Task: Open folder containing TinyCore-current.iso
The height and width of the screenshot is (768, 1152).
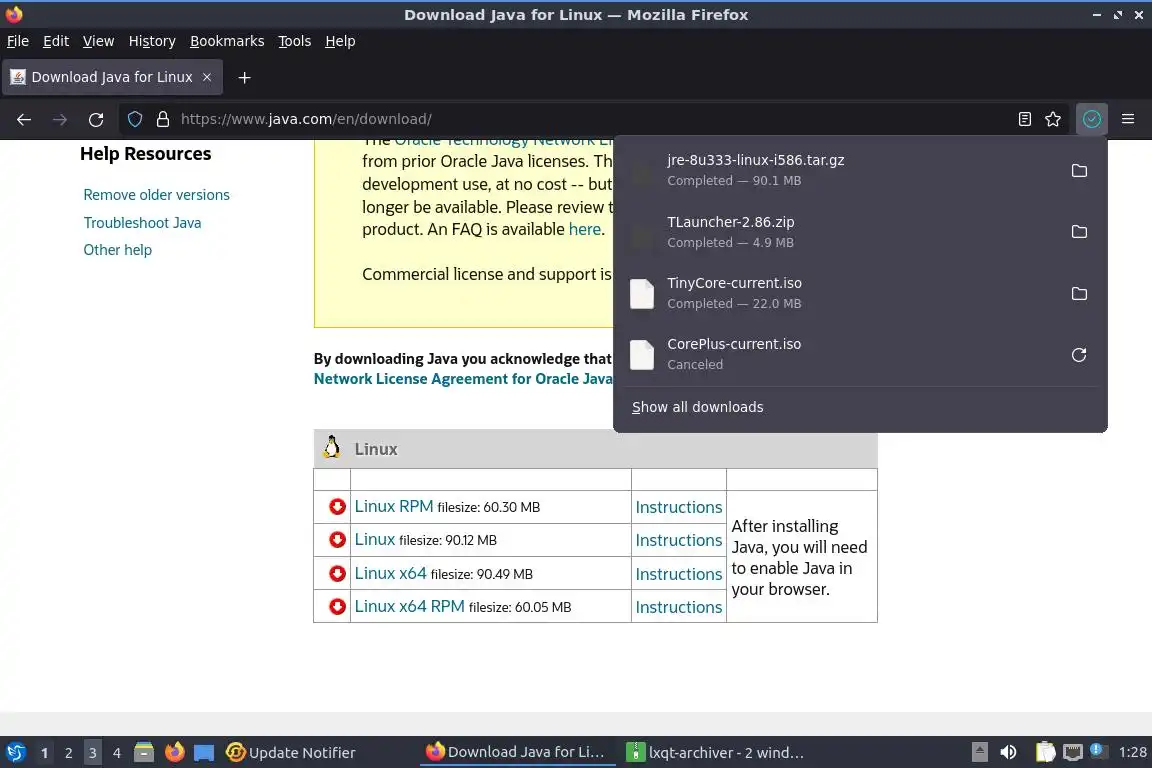Action: coord(1079,293)
